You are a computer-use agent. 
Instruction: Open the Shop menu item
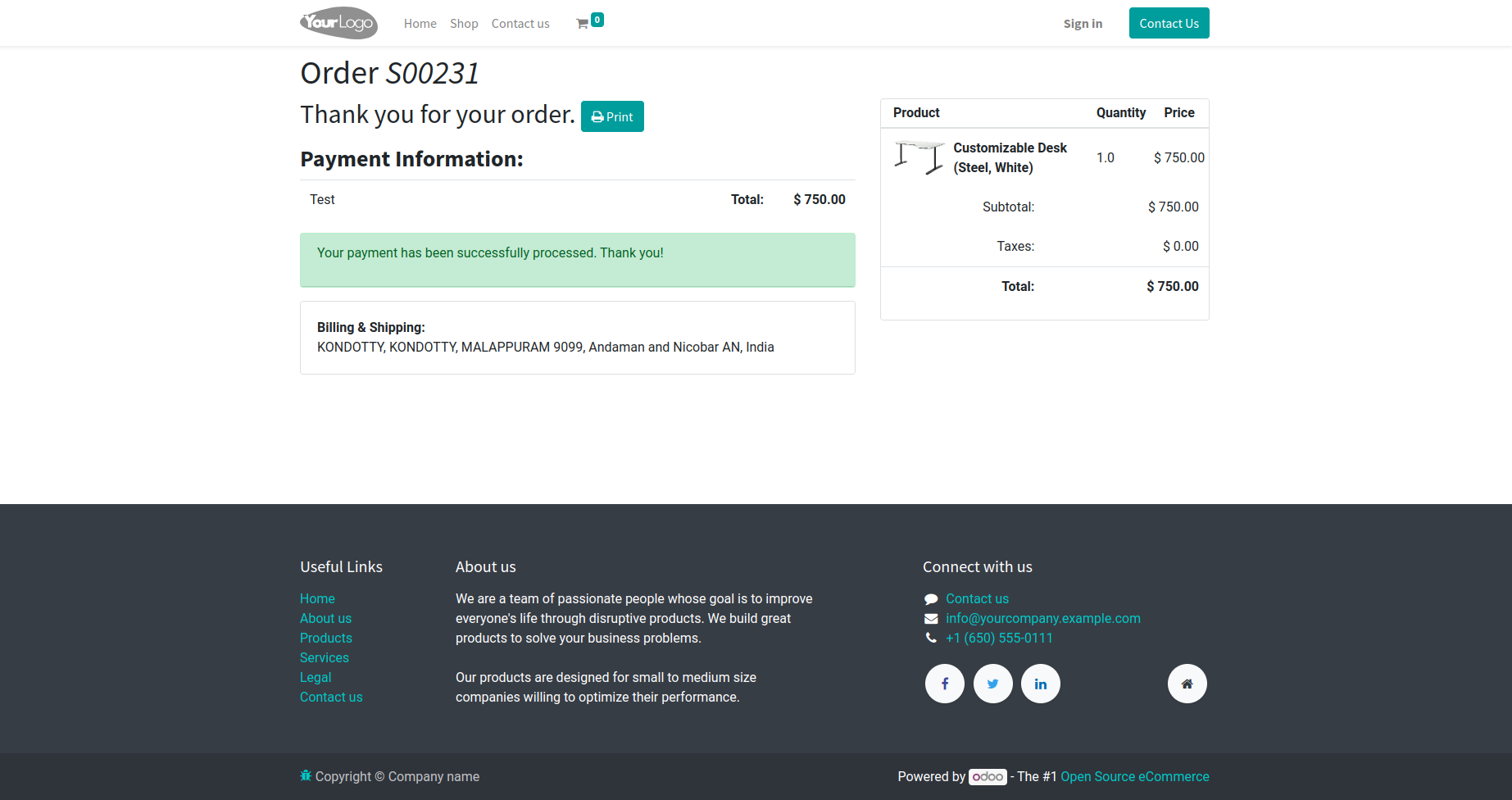(464, 24)
